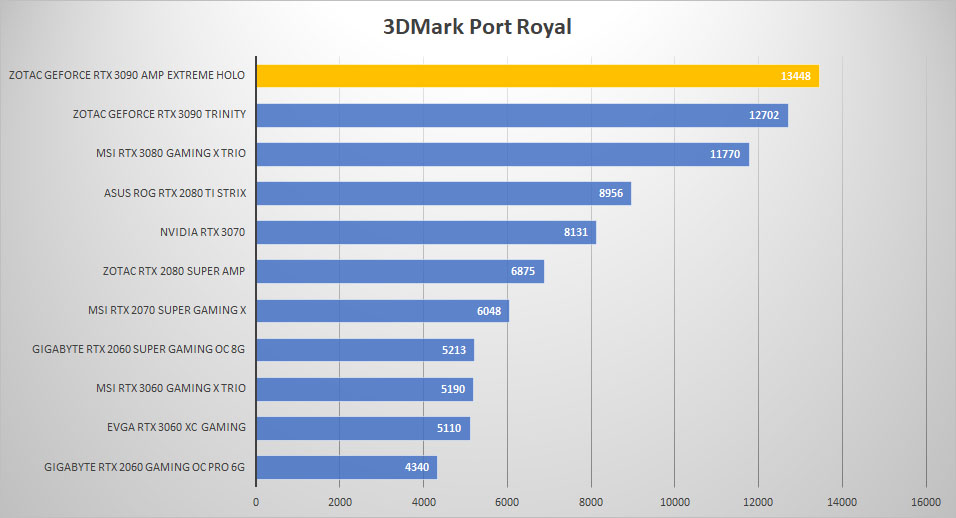The width and height of the screenshot is (956, 518).
Task: Click the data value 4340
Action: tap(417, 467)
